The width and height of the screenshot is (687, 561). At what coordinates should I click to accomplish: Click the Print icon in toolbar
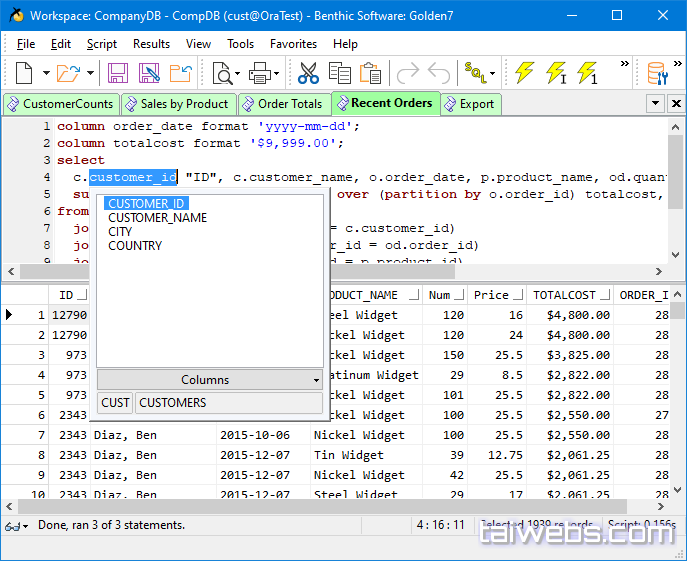click(261, 73)
